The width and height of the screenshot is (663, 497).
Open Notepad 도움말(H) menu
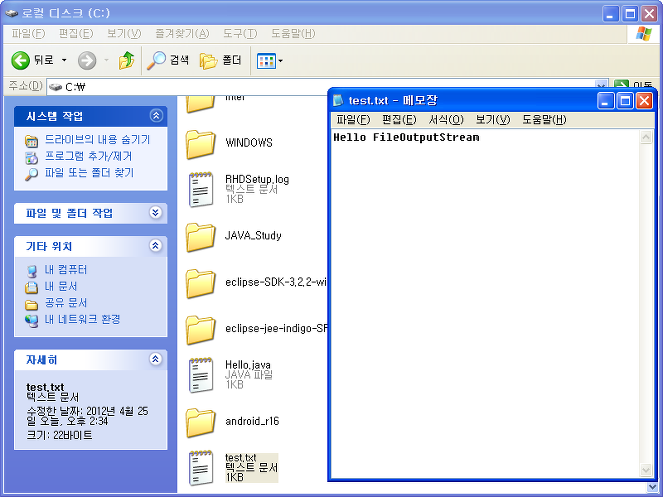click(x=544, y=120)
